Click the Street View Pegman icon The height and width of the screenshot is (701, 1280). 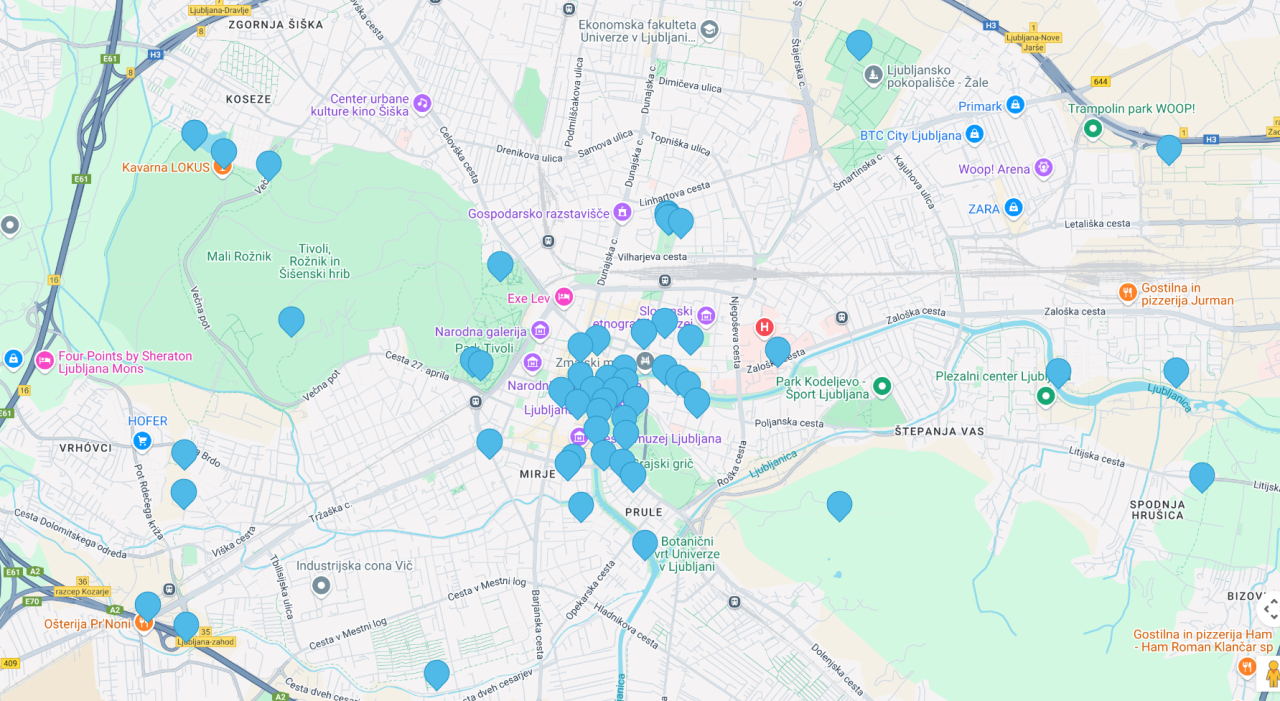(1271, 675)
